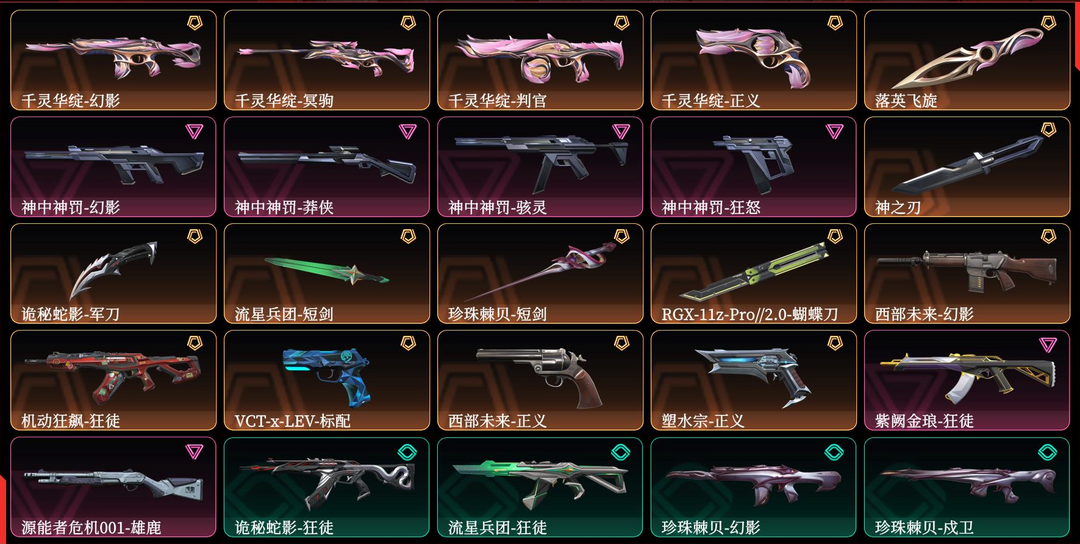This screenshot has width=1080, height=544.
Task: Click the pink triangle icon on 紫阙金琅-狂徒
Action: [x=1048, y=344]
